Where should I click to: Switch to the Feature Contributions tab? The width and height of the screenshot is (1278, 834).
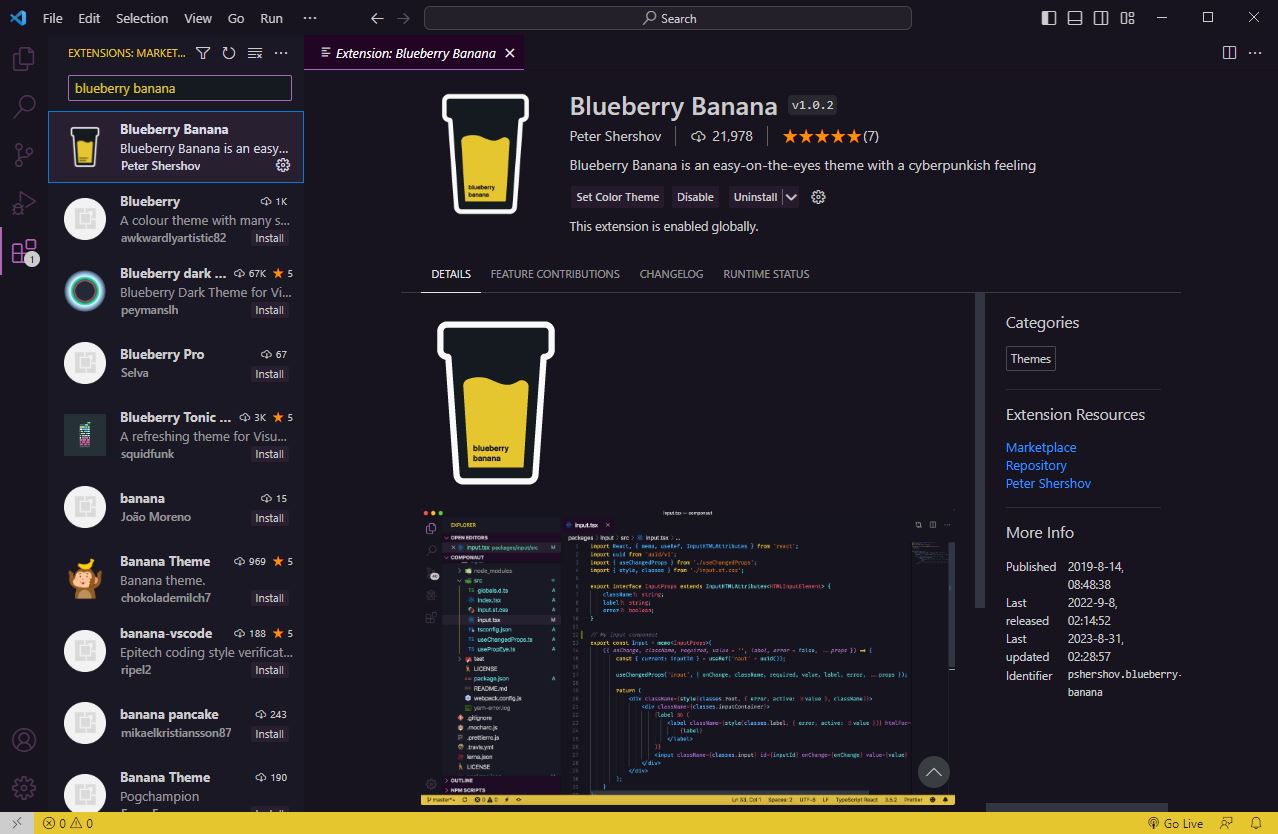[555, 274]
